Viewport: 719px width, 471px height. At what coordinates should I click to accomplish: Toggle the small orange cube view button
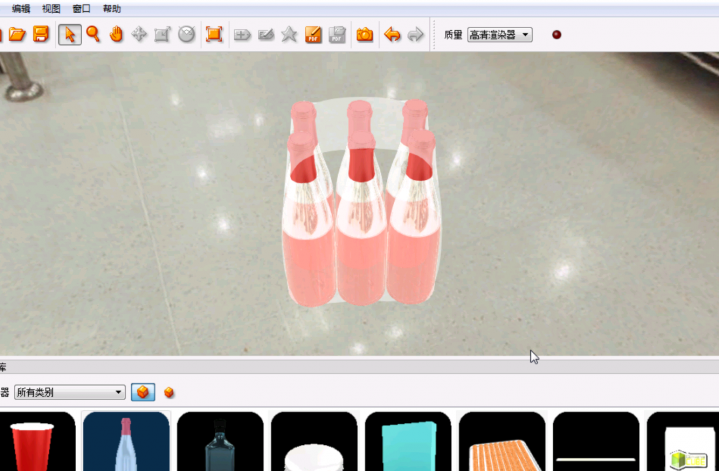[169, 392]
